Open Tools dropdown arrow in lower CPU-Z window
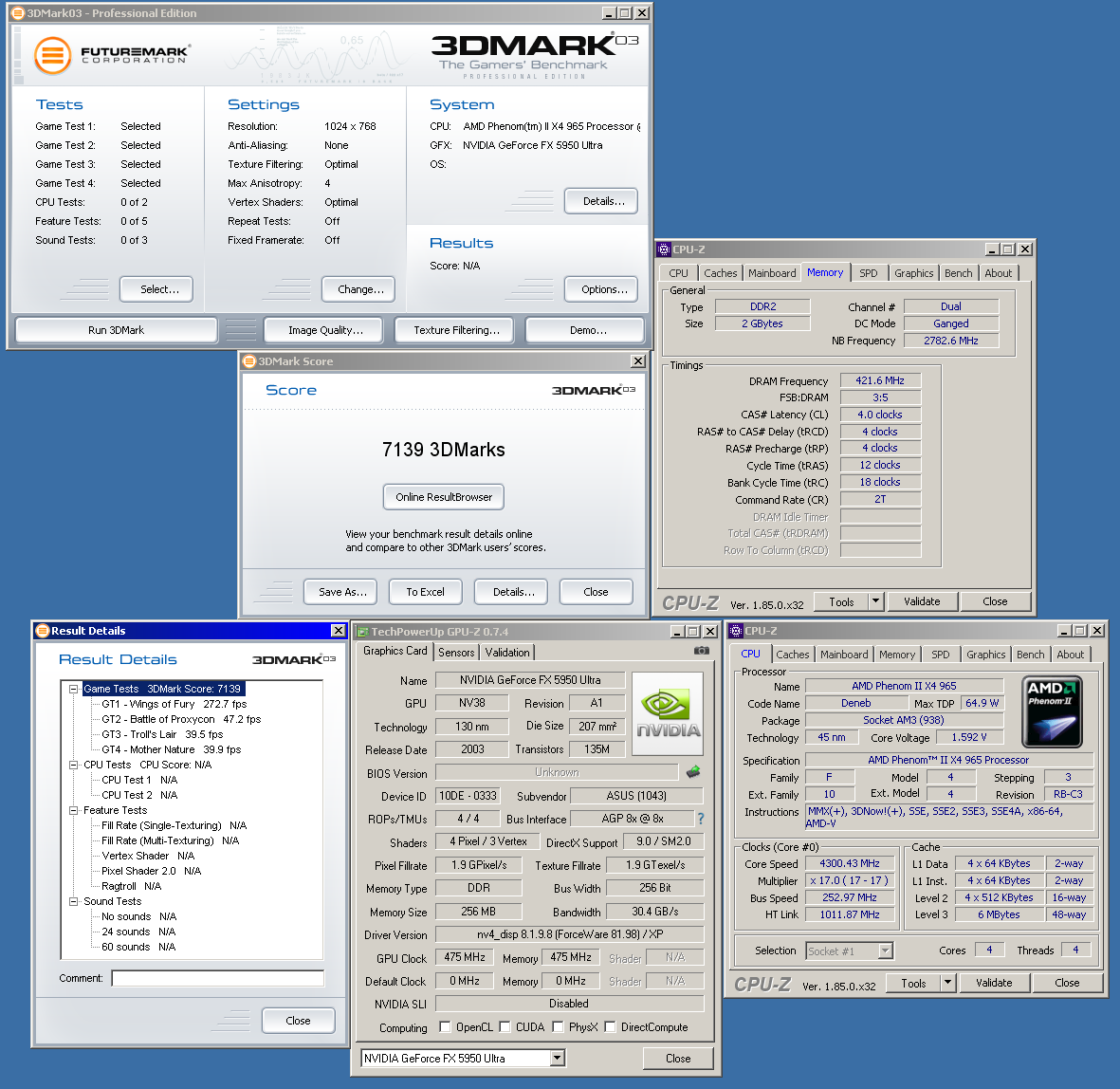The width and height of the screenshot is (1120, 1089). click(947, 983)
